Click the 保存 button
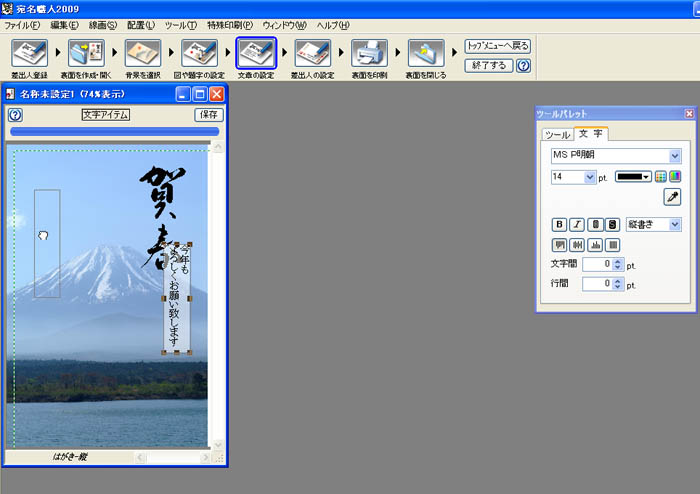Screen dimensions: 700x494 coord(209,115)
